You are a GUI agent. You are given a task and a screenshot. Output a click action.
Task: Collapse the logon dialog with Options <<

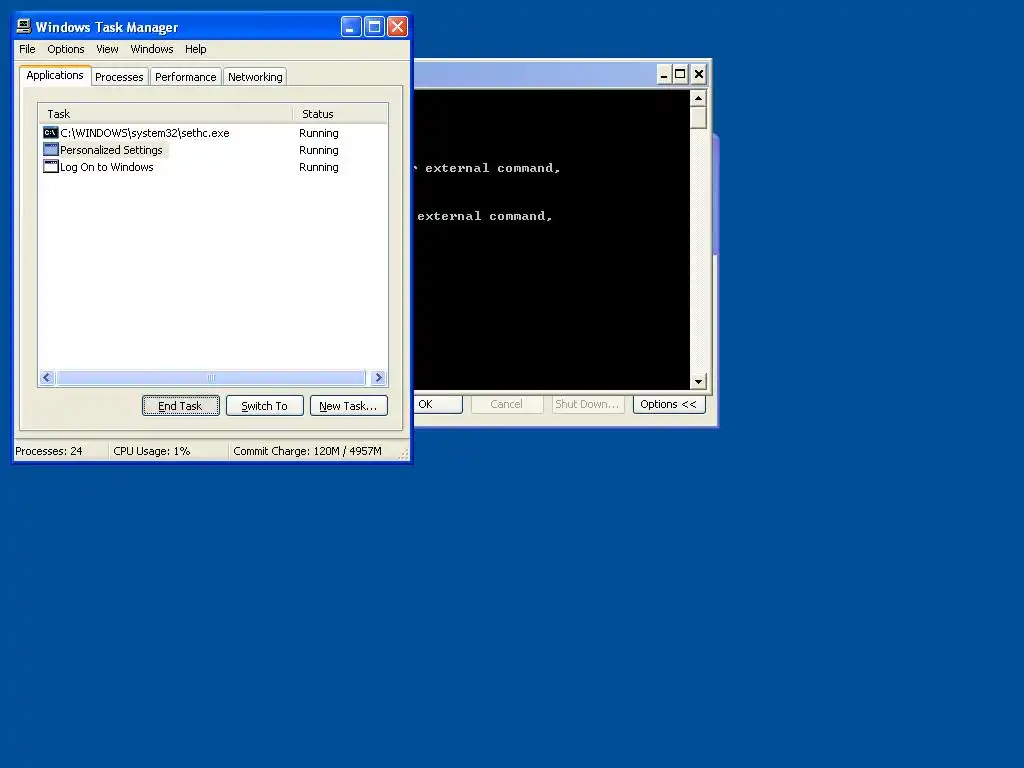(669, 404)
